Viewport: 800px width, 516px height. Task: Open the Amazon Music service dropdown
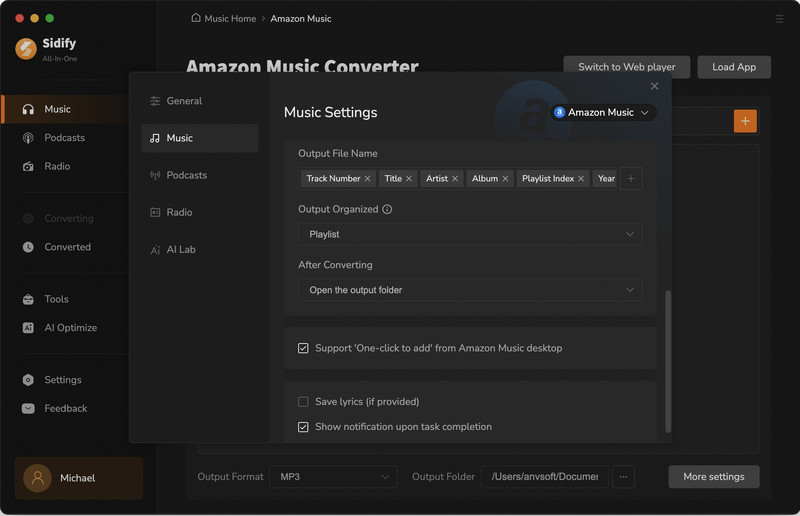click(x=603, y=112)
